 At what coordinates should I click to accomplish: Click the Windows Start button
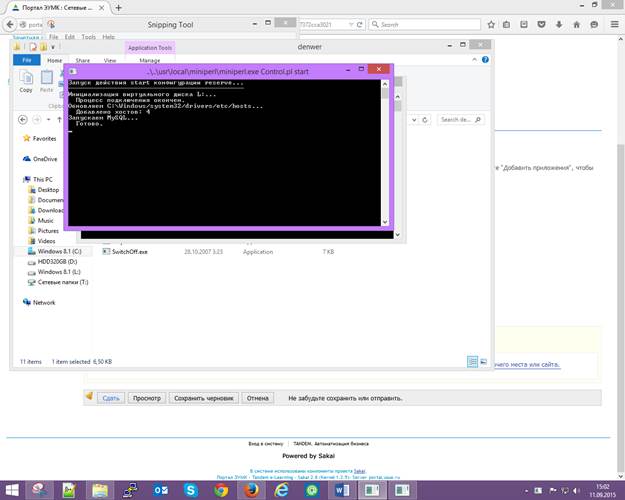click(12, 489)
